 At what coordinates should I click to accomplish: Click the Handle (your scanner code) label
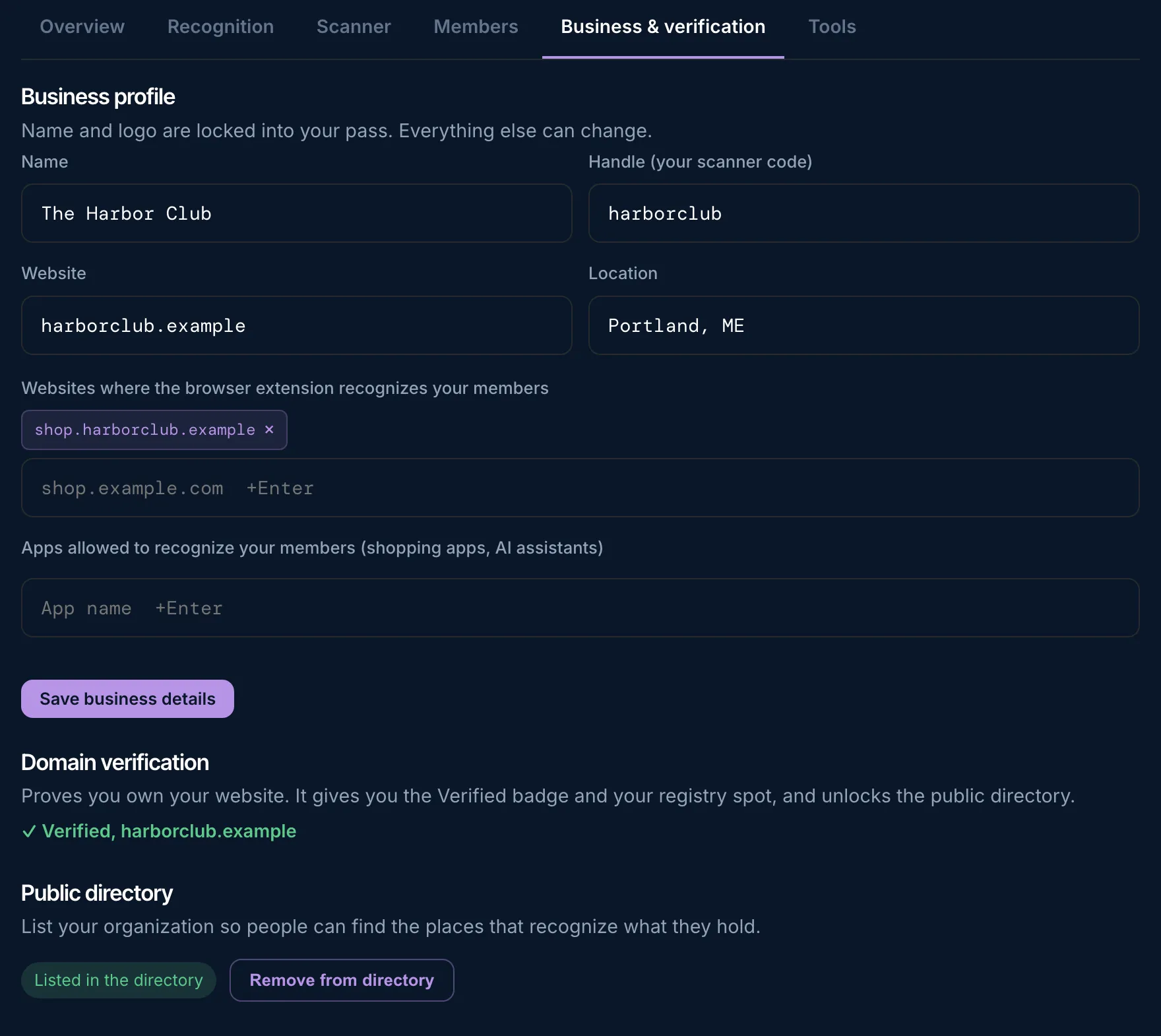coord(700,162)
